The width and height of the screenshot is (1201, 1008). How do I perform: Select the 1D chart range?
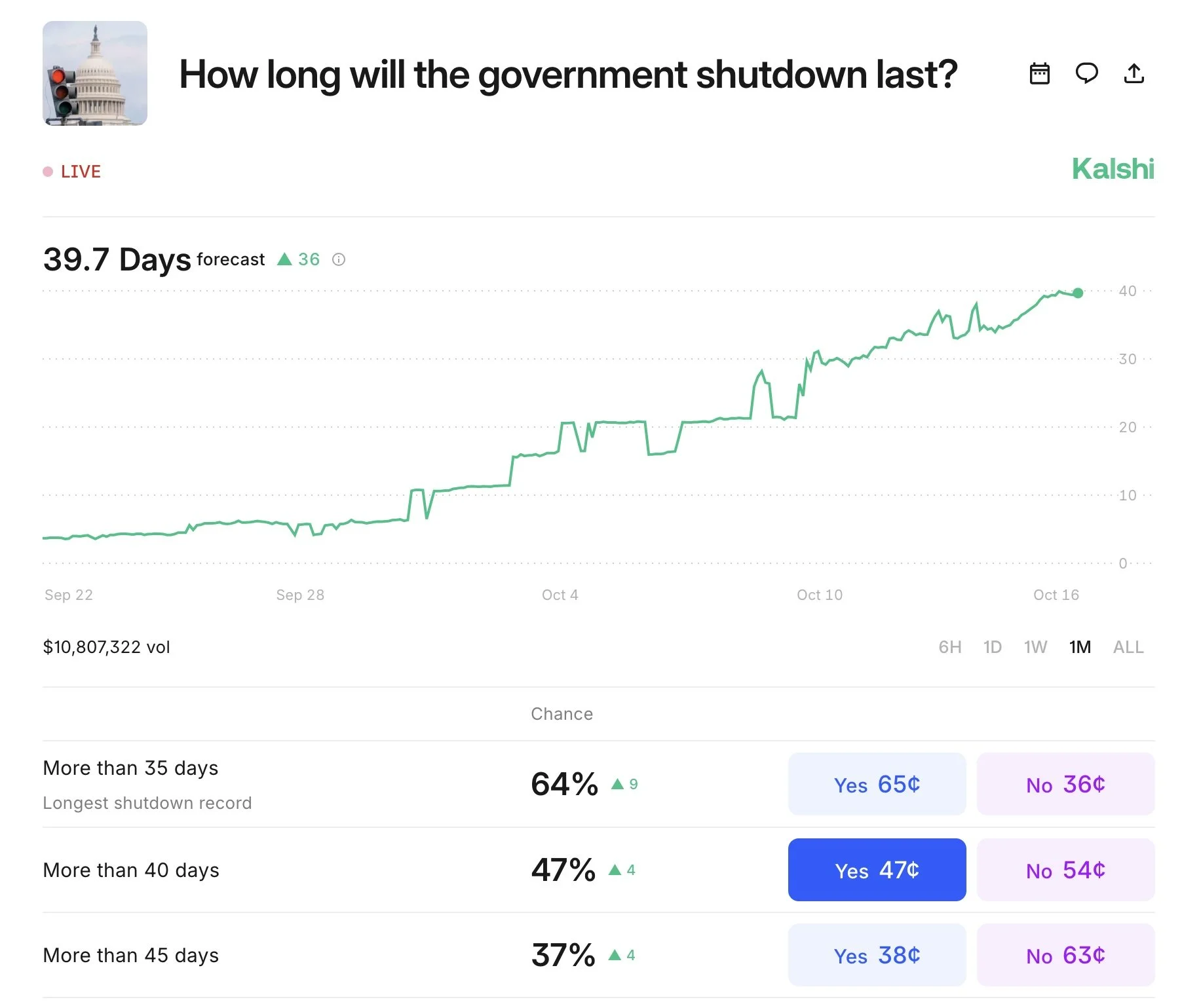pos(993,647)
